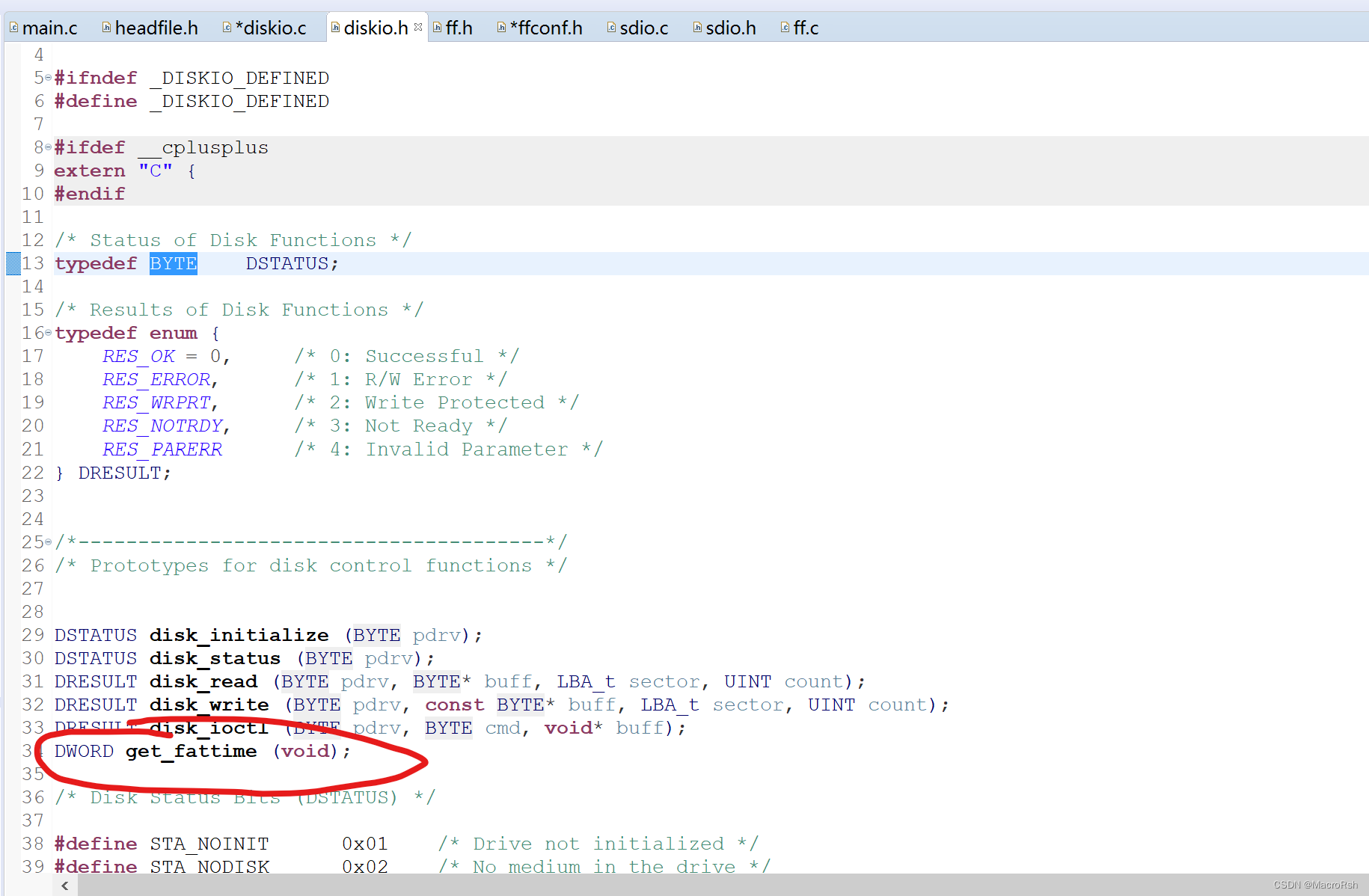Click the C-file icon on the sdio.c tab
The width and height of the screenshot is (1369, 896).
[x=611, y=27]
